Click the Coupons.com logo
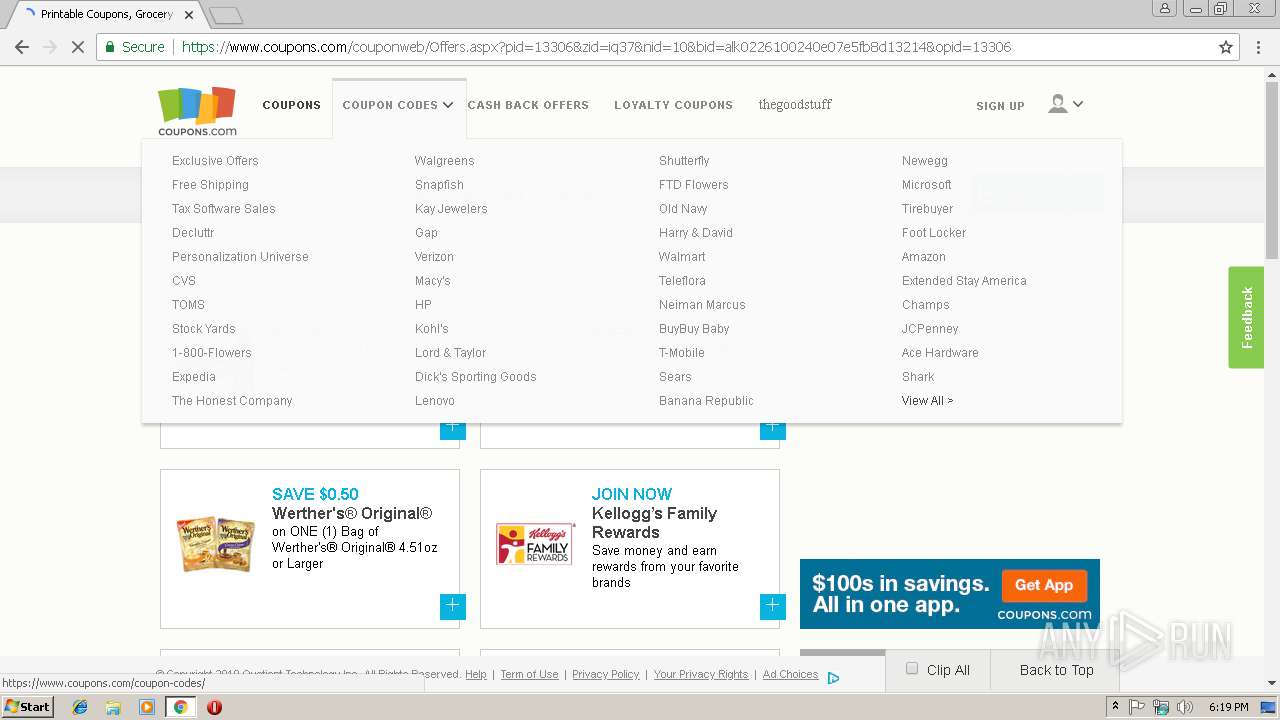Image resolution: width=1280 pixels, height=720 pixels. [197, 111]
